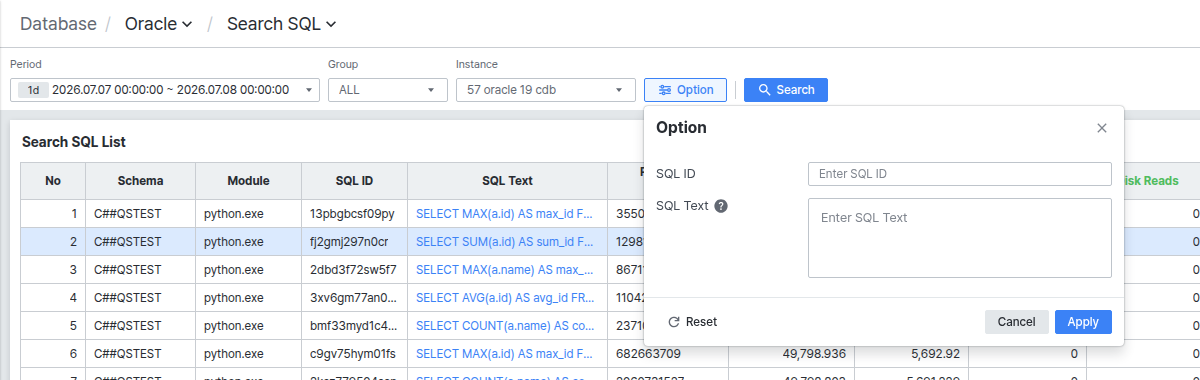Apply the option settings

[1083, 322]
